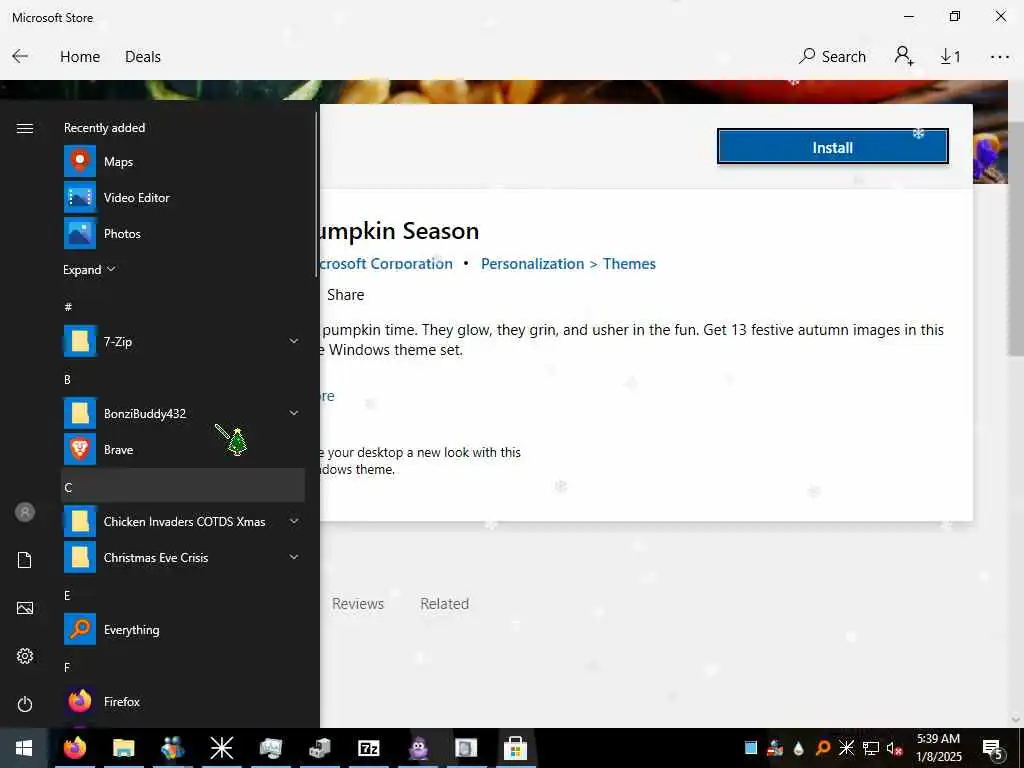Open the Store See more ellipsis menu
Screen dimensions: 1024x768
[x=1000, y=57]
